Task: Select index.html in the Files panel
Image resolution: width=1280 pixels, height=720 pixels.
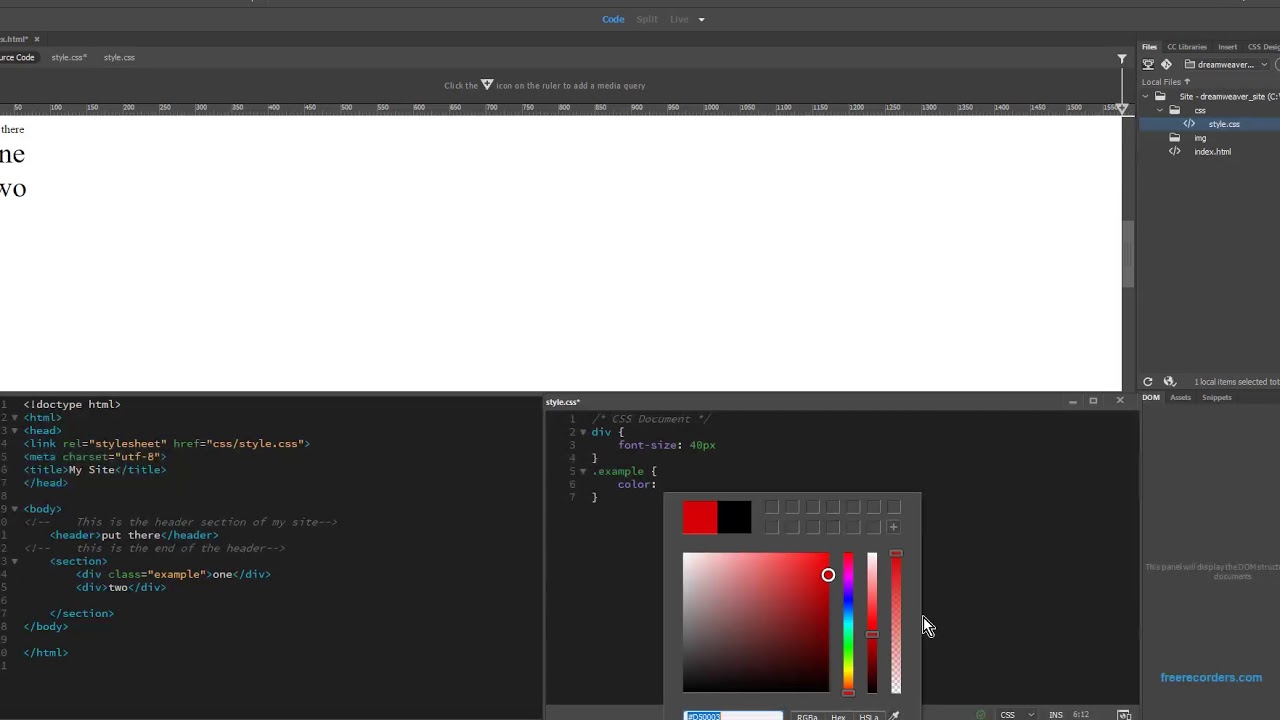Action: 1212,152
